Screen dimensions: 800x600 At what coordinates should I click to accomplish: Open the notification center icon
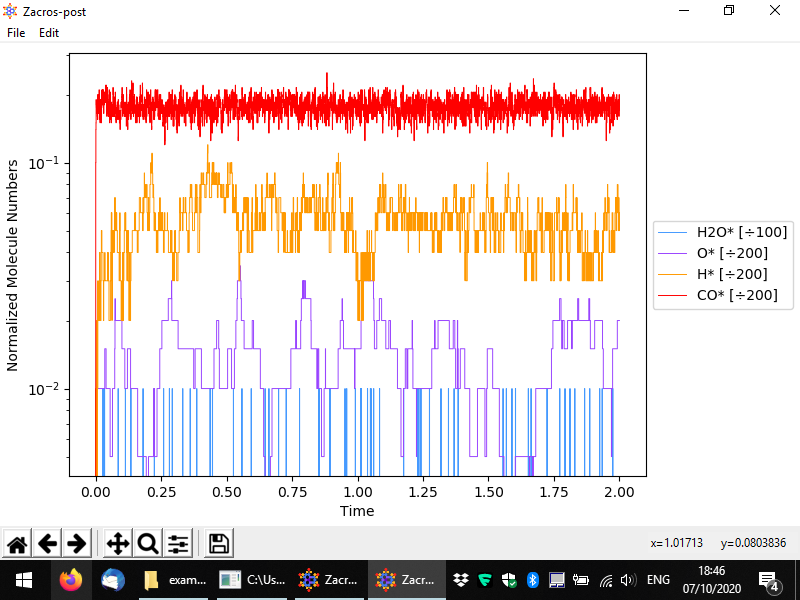point(769,580)
